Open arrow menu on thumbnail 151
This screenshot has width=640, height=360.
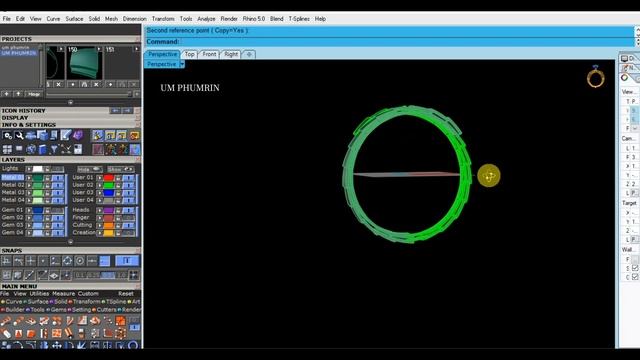click(x=136, y=49)
